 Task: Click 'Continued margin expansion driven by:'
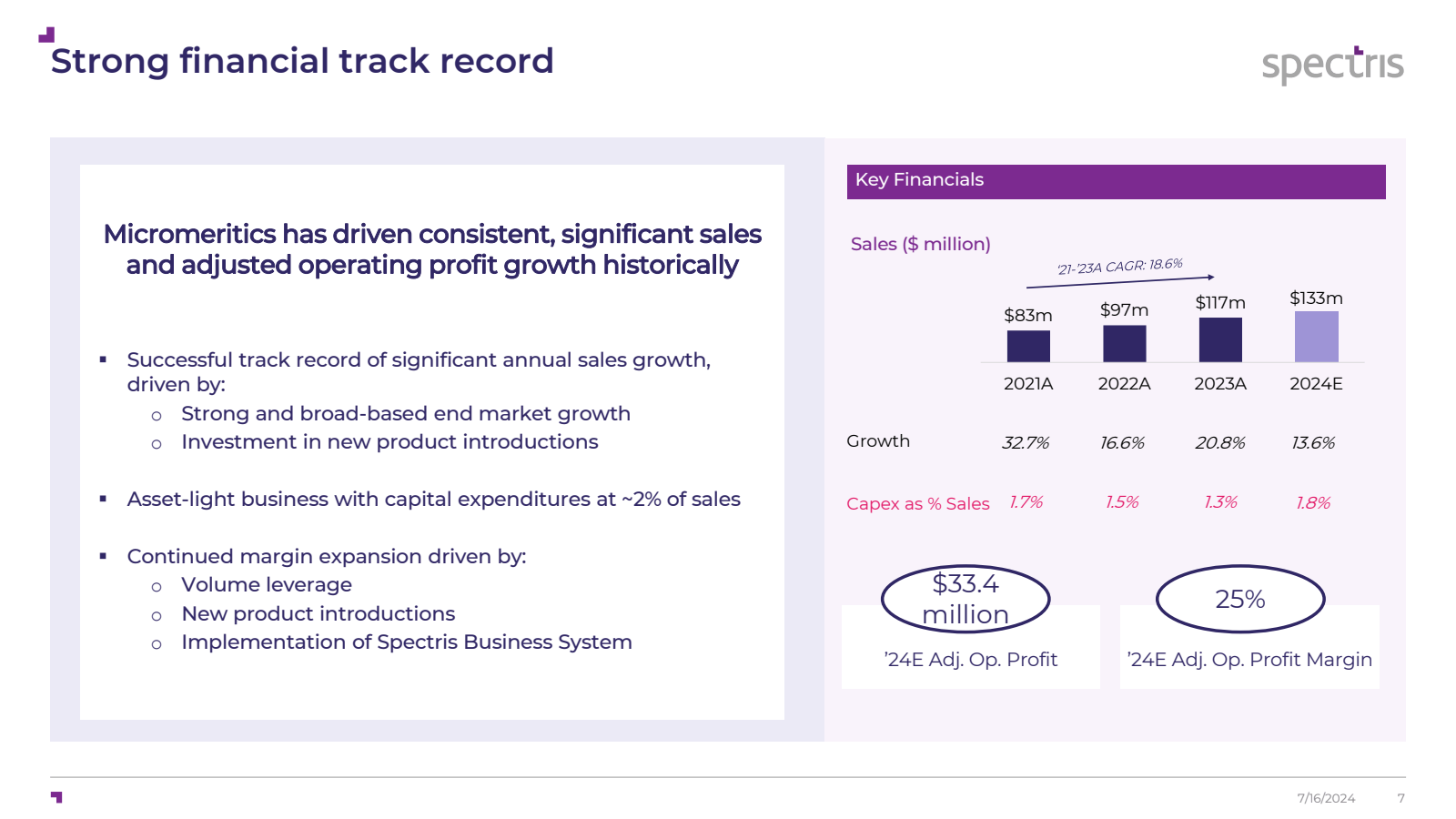(327, 557)
